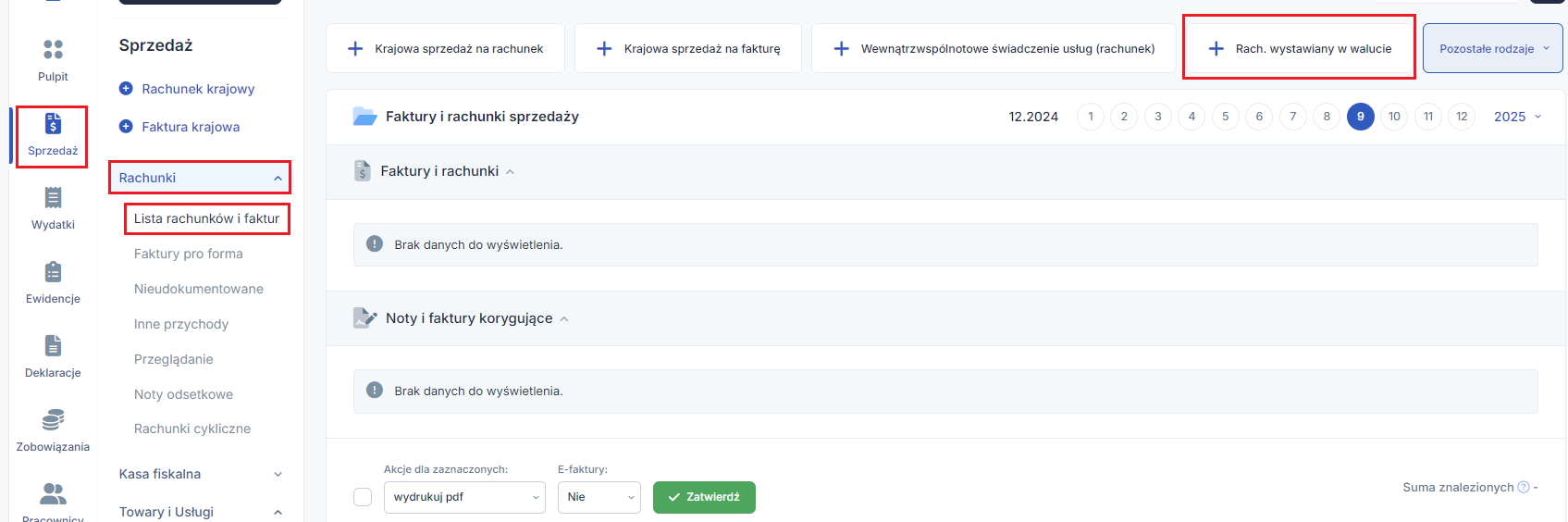Open the wydrukuj pdf actions dropdown

464,497
